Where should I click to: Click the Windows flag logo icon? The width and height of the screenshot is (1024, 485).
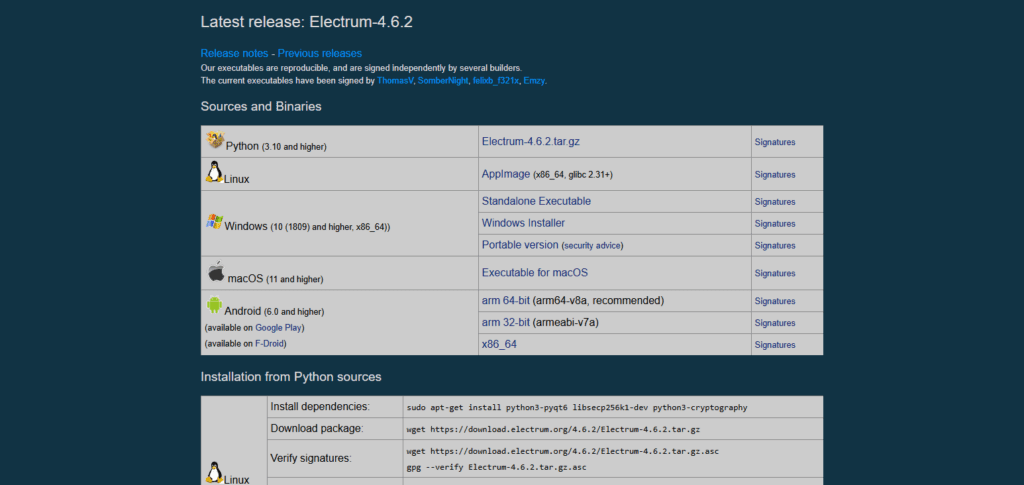point(214,222)
